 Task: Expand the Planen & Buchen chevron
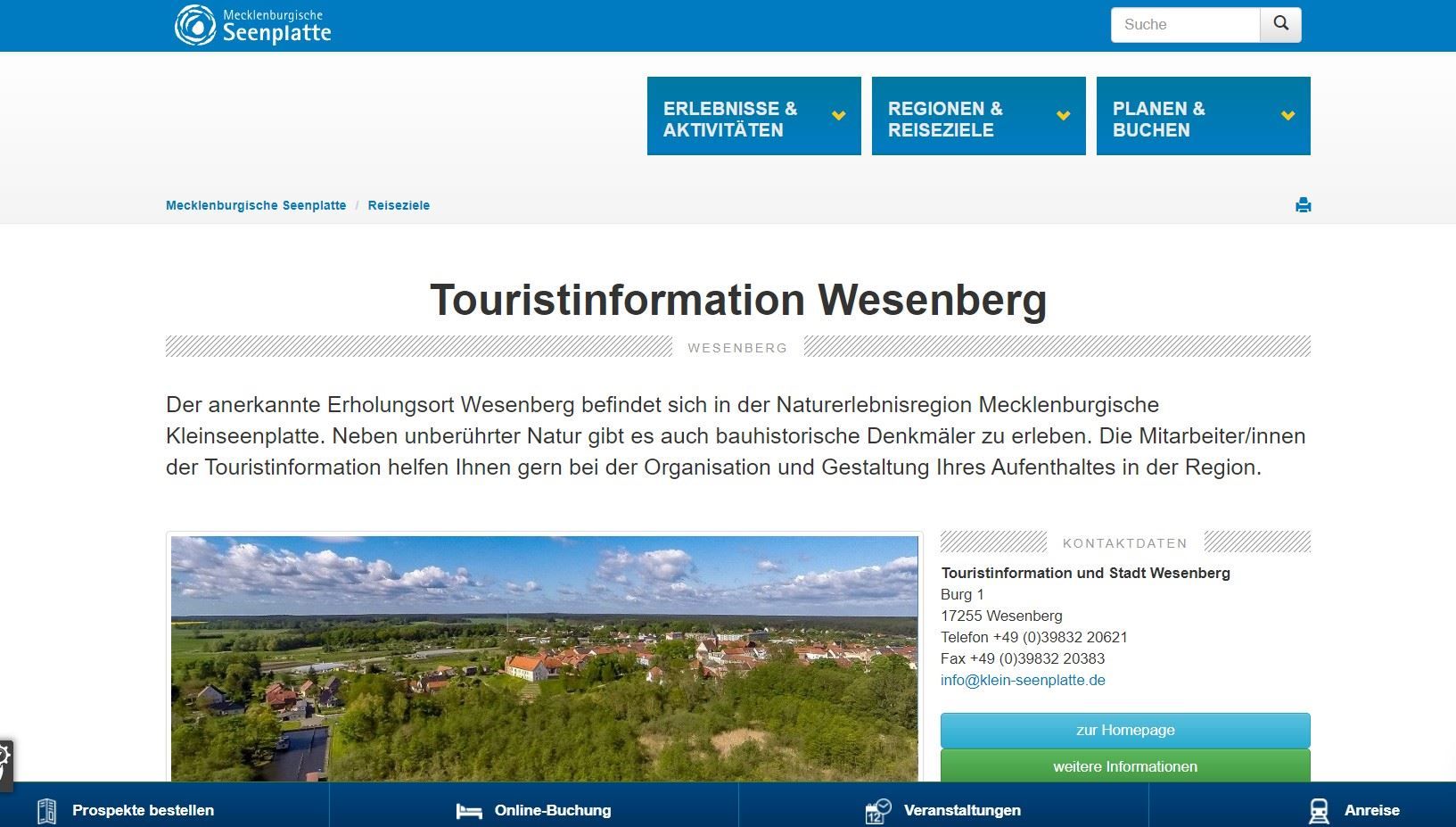click(1288, 116)
